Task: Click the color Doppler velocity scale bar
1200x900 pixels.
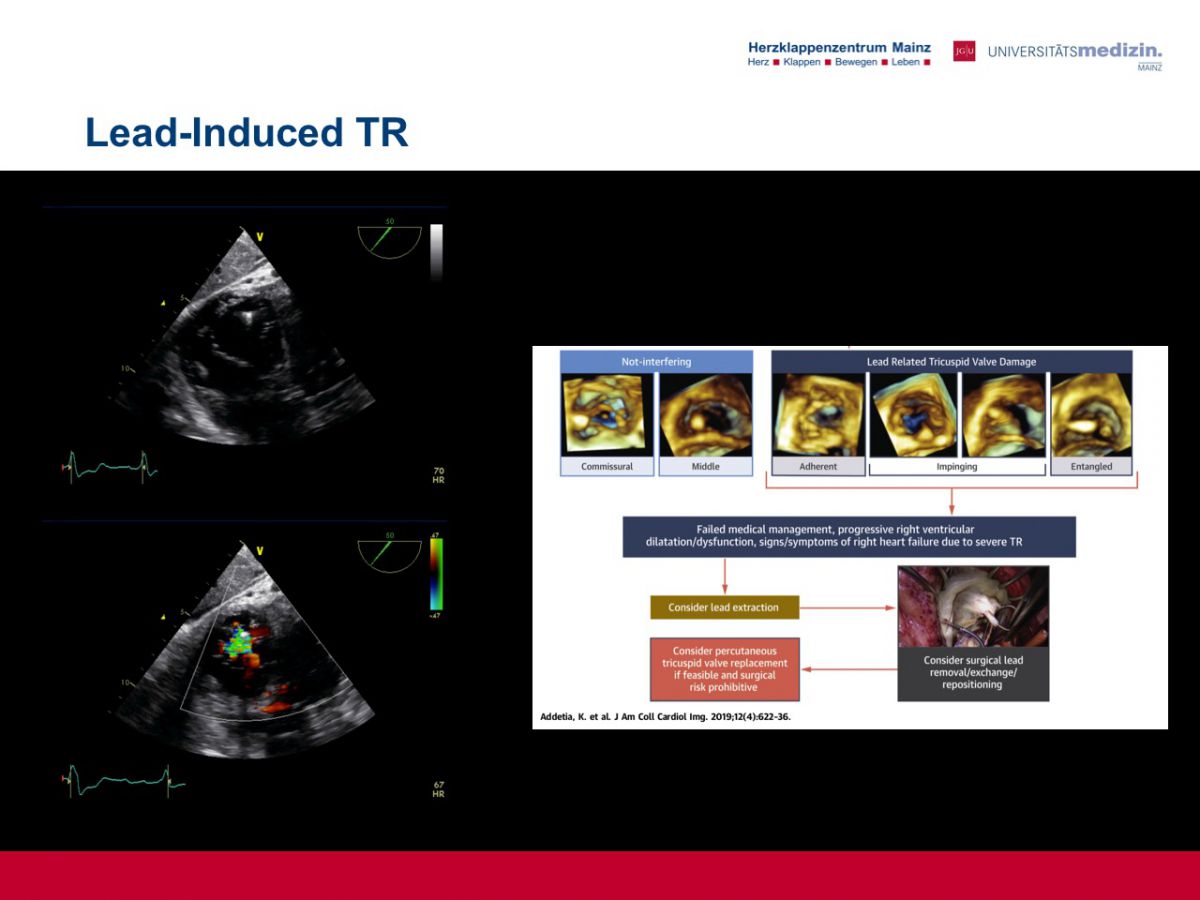Action: click(x=436, y=573)
